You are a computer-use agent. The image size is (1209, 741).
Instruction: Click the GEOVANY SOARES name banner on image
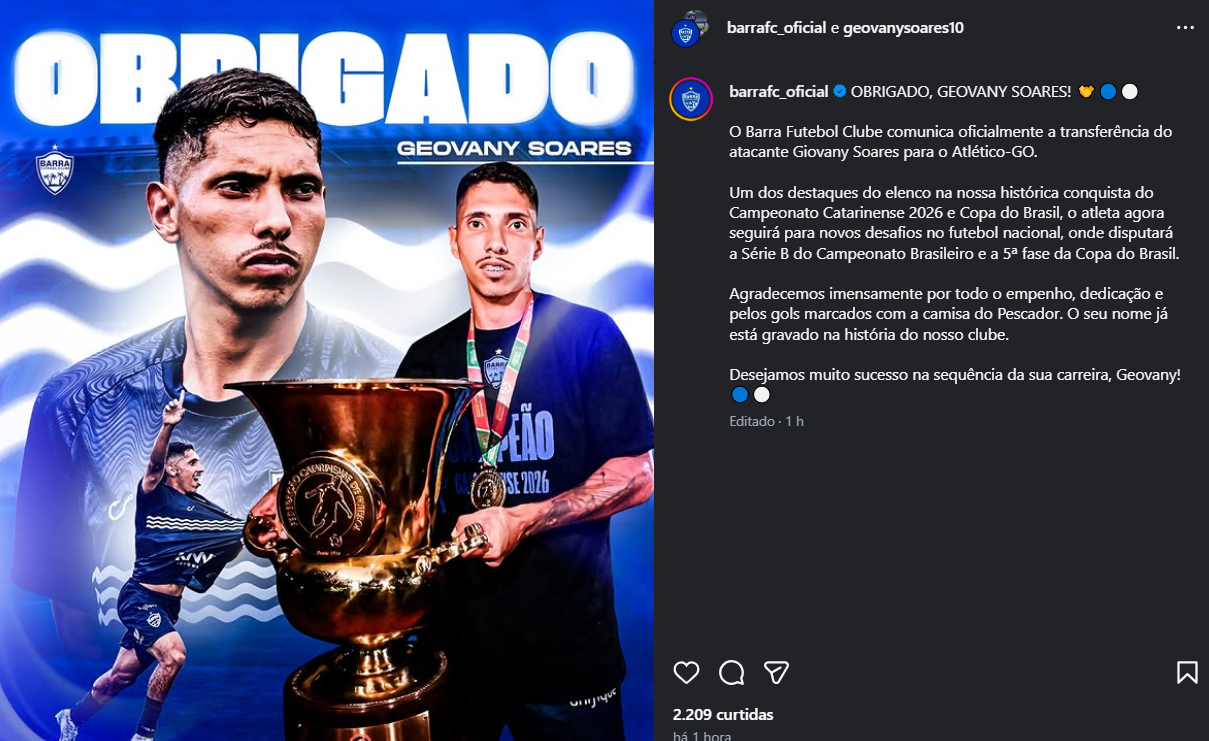tap(514, 149)
